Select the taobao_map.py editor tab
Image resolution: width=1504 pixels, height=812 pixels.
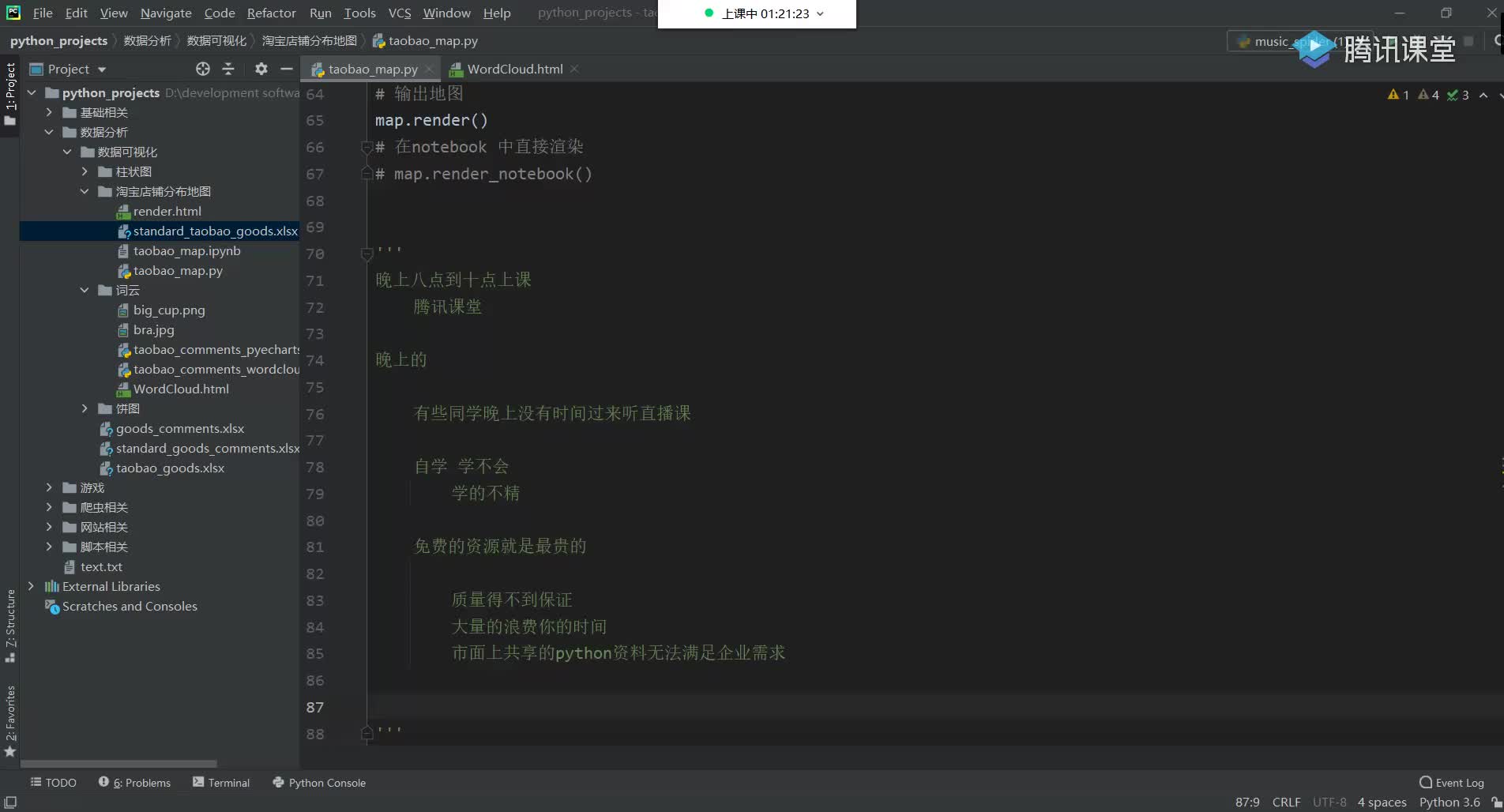pyautogui.click(x=373, y=70)
